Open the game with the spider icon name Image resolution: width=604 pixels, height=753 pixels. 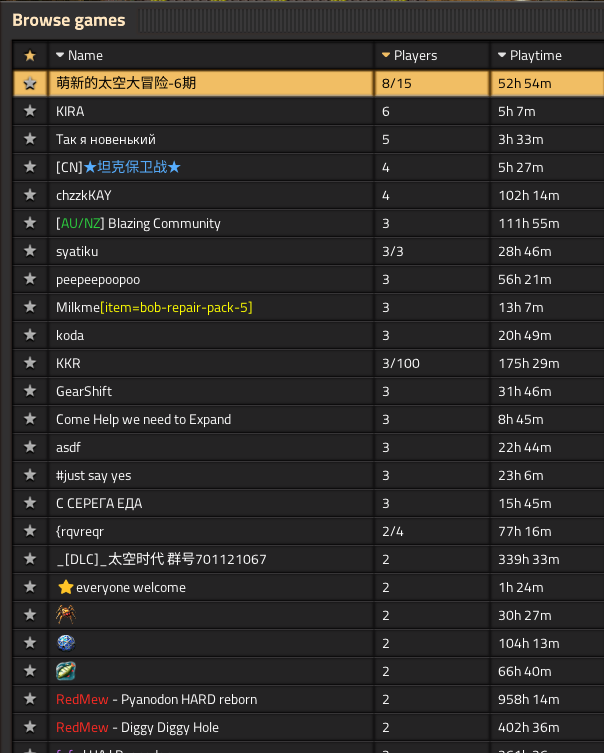(x=66, y=615)
